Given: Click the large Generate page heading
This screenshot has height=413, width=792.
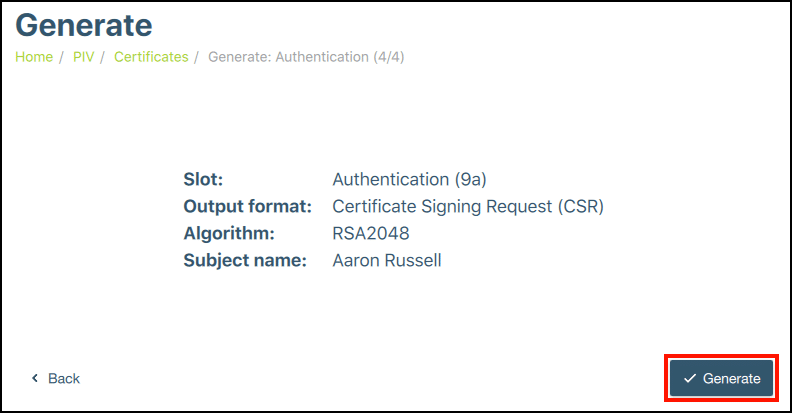Looking at the screenshot, I should (84, 24).
